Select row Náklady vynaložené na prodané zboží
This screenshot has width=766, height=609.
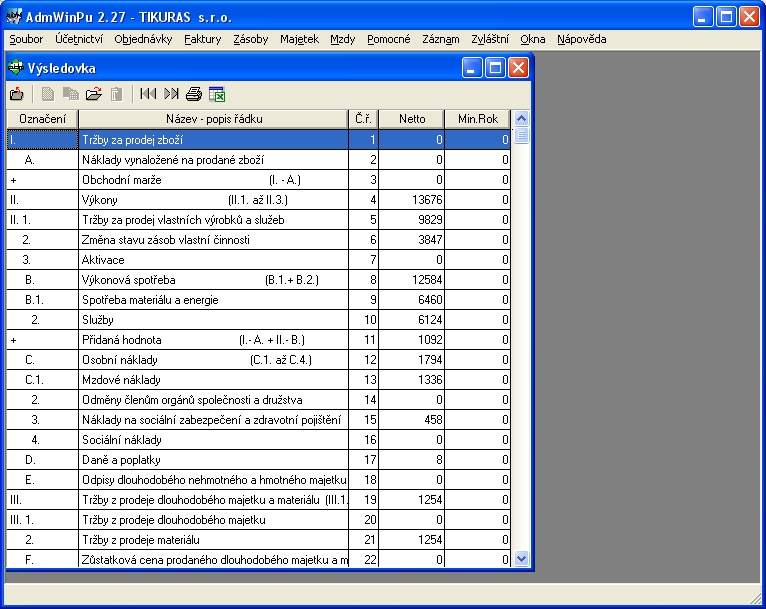[258, 160]
